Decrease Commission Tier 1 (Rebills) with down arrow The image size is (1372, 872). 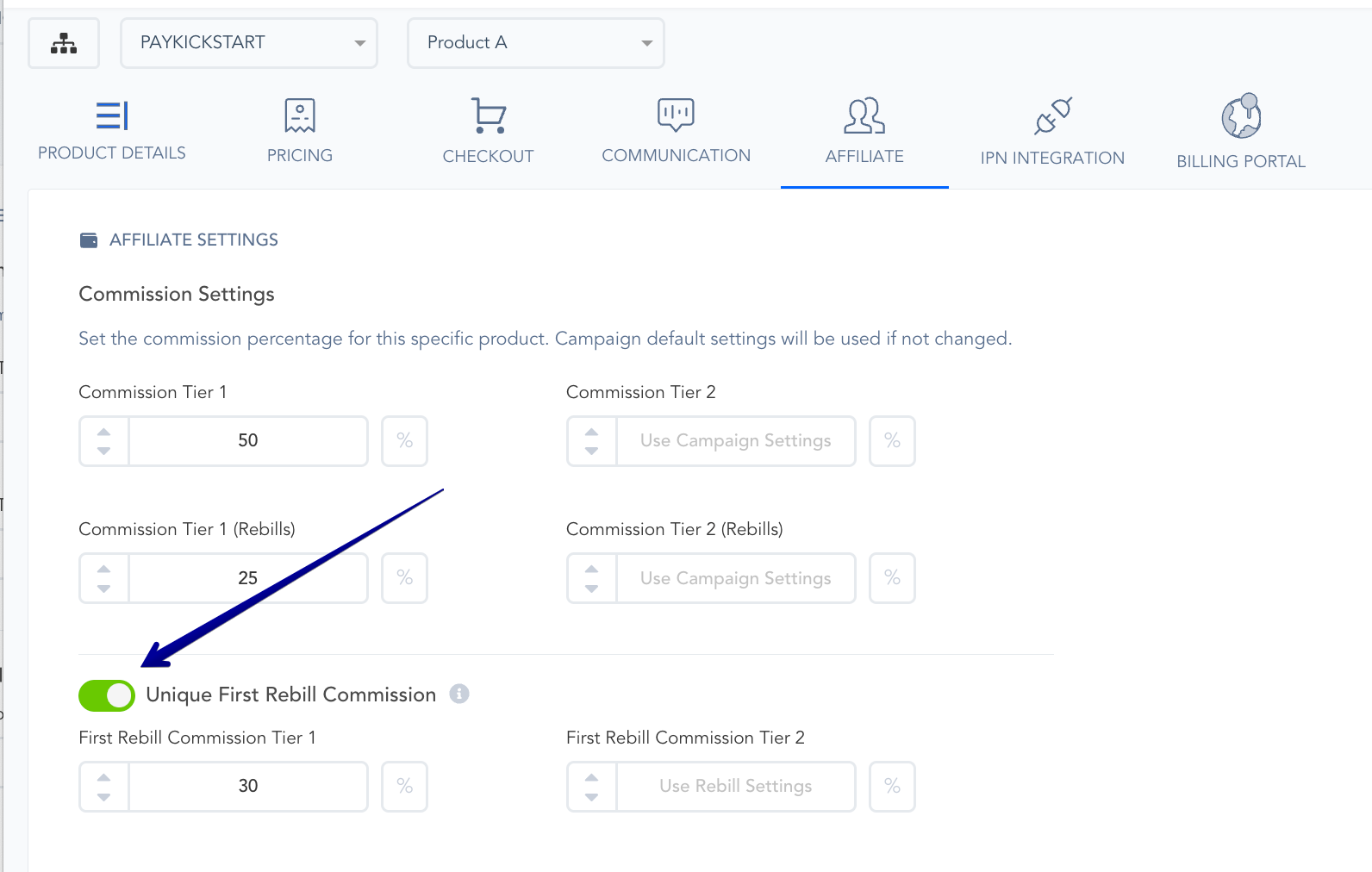tap(104, 589)
